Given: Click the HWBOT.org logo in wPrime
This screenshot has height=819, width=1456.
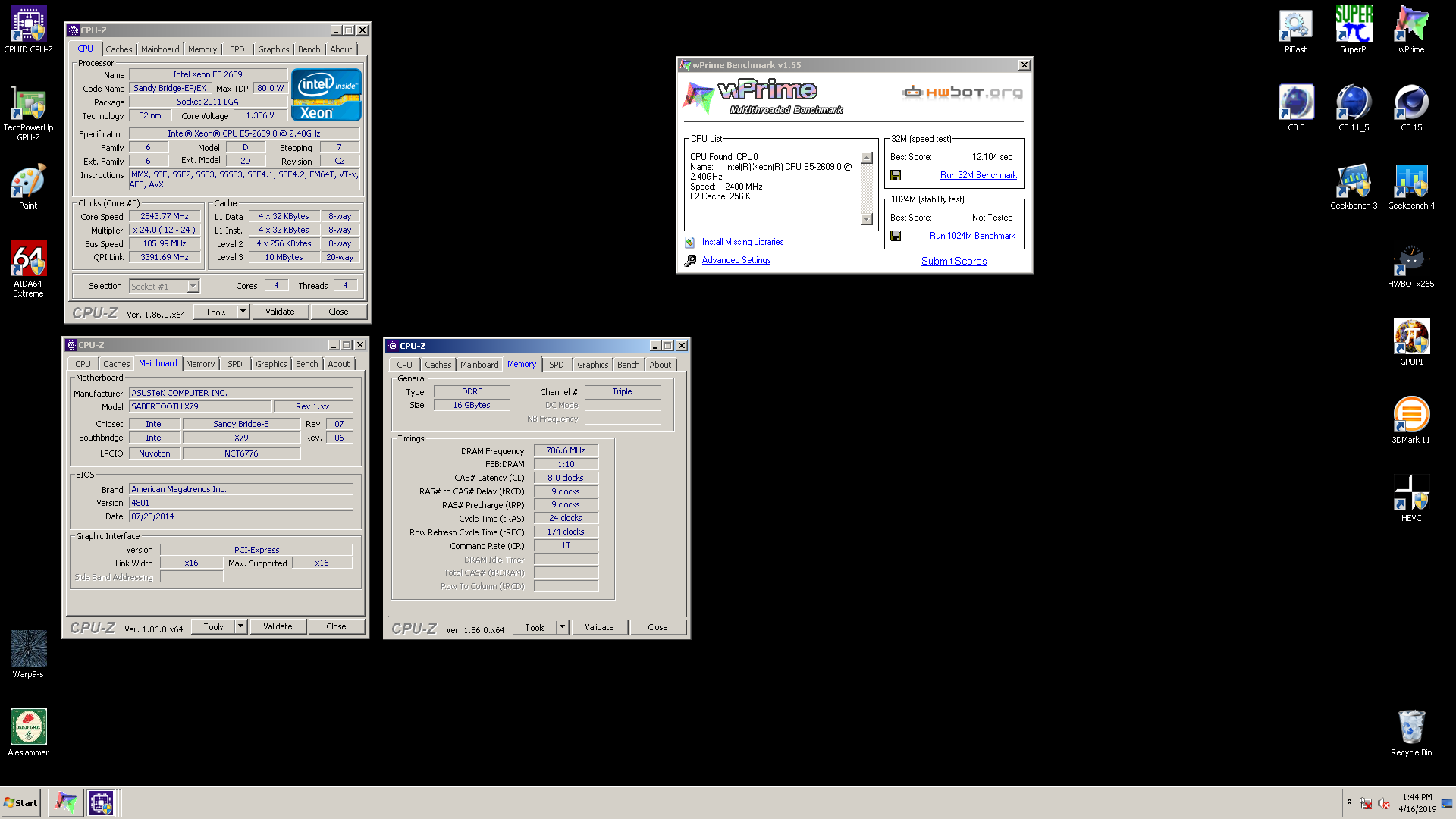Looking at the screenshot, I should (x=962, y=93).
